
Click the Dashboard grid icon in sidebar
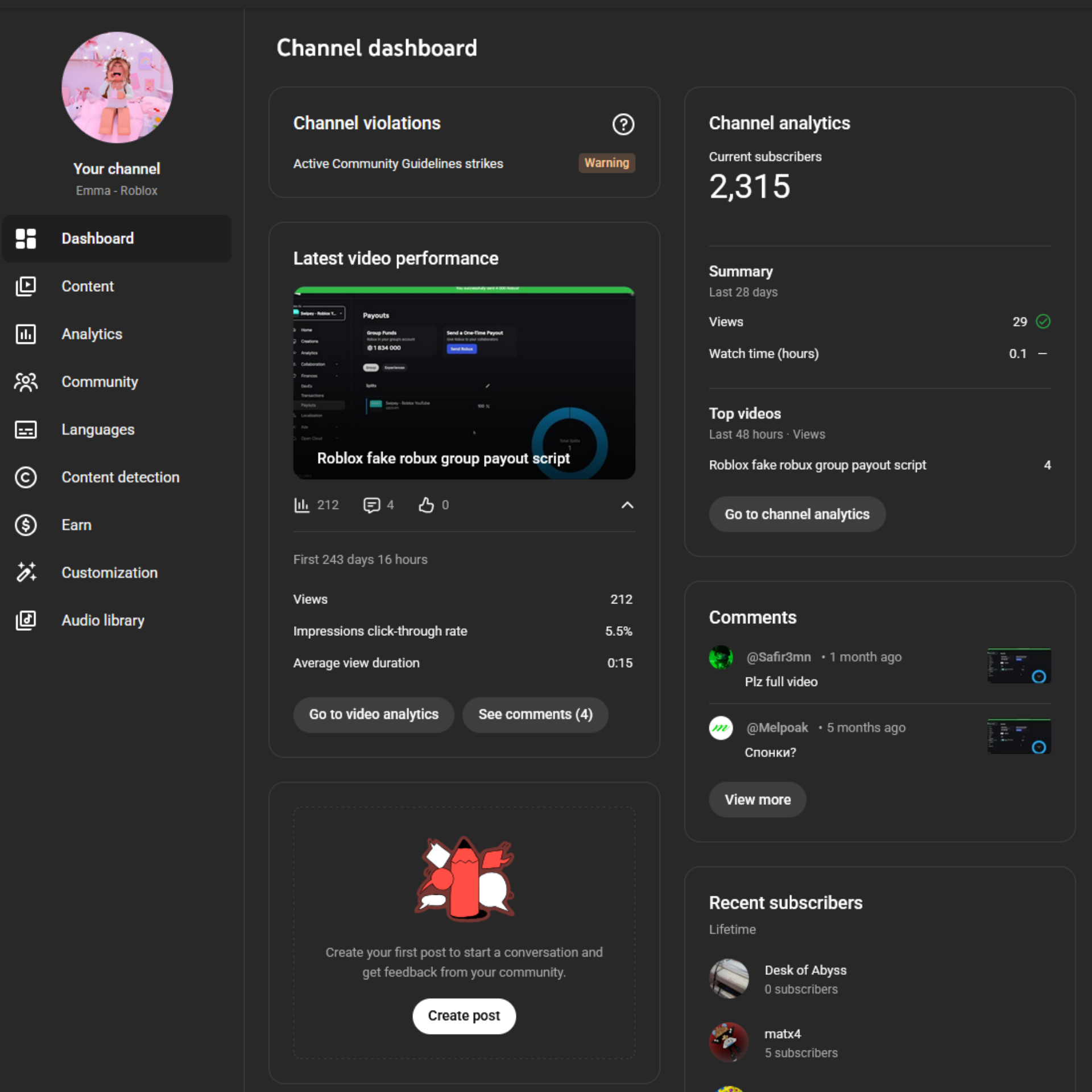26,238
